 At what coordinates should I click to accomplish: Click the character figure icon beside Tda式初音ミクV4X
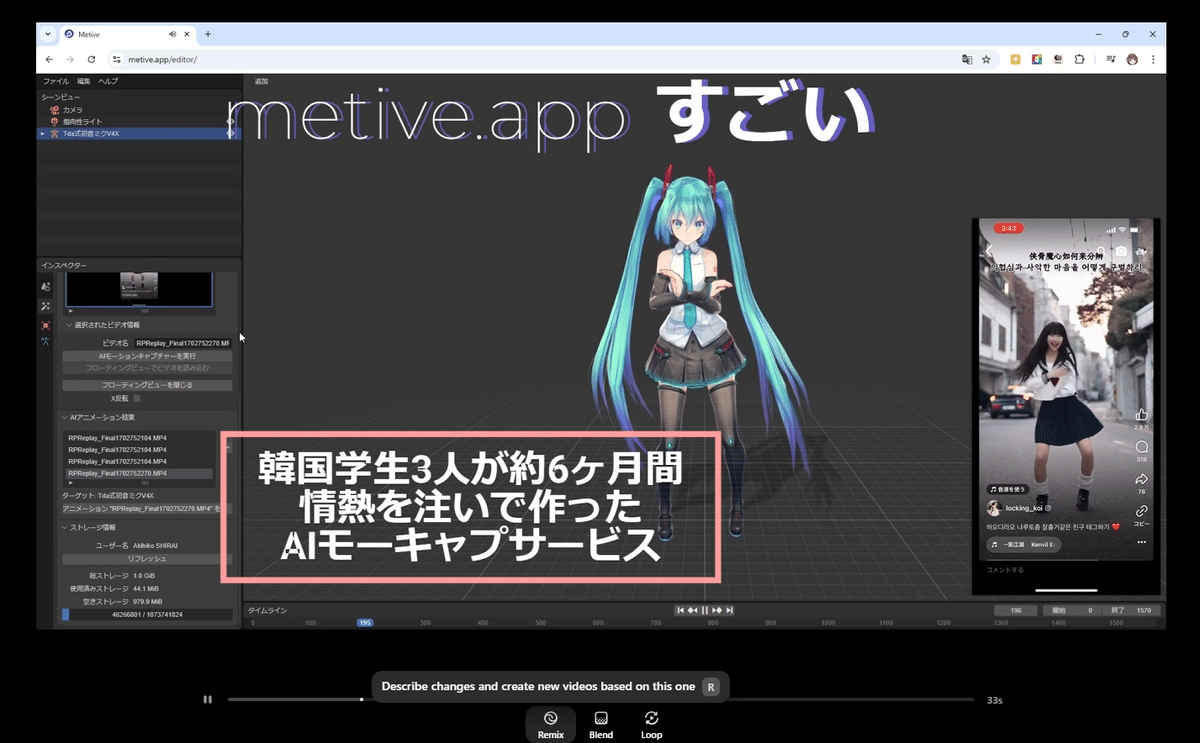(x=55, y=133)
